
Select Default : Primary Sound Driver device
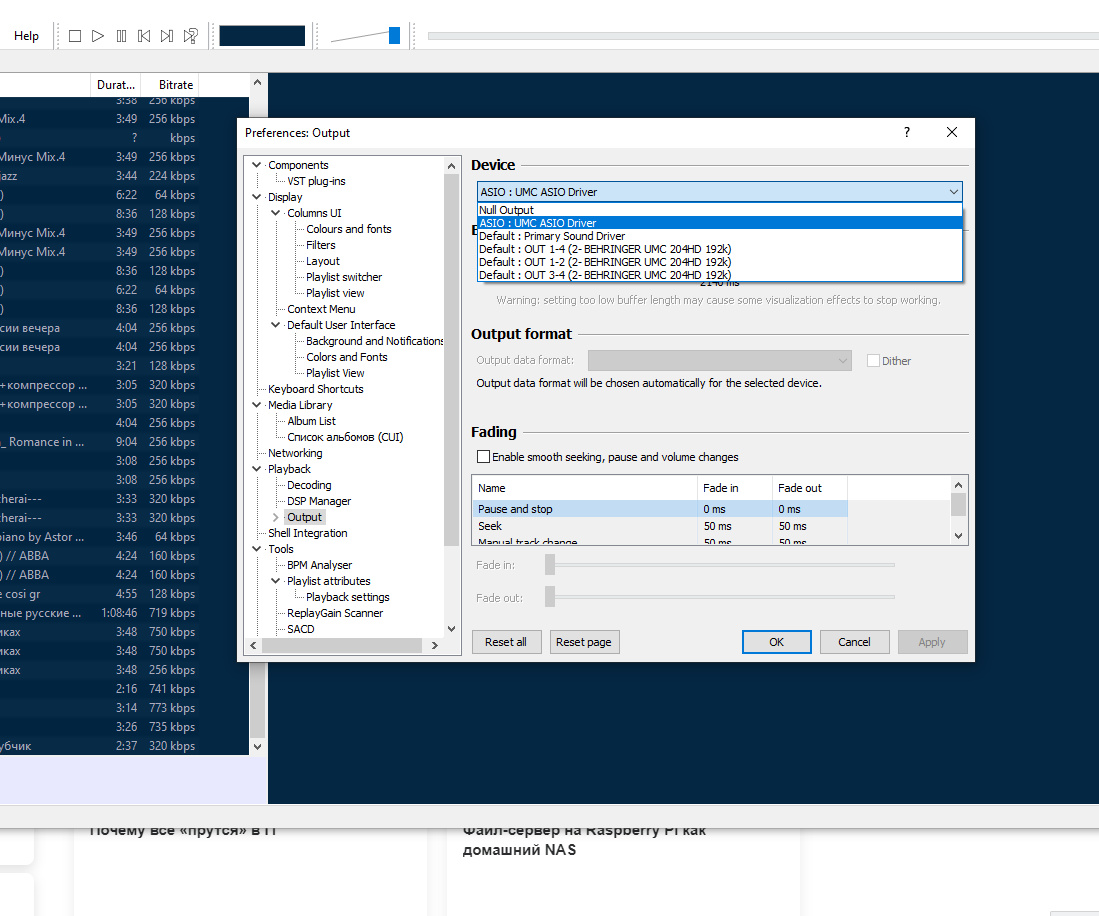coord(551,236)
